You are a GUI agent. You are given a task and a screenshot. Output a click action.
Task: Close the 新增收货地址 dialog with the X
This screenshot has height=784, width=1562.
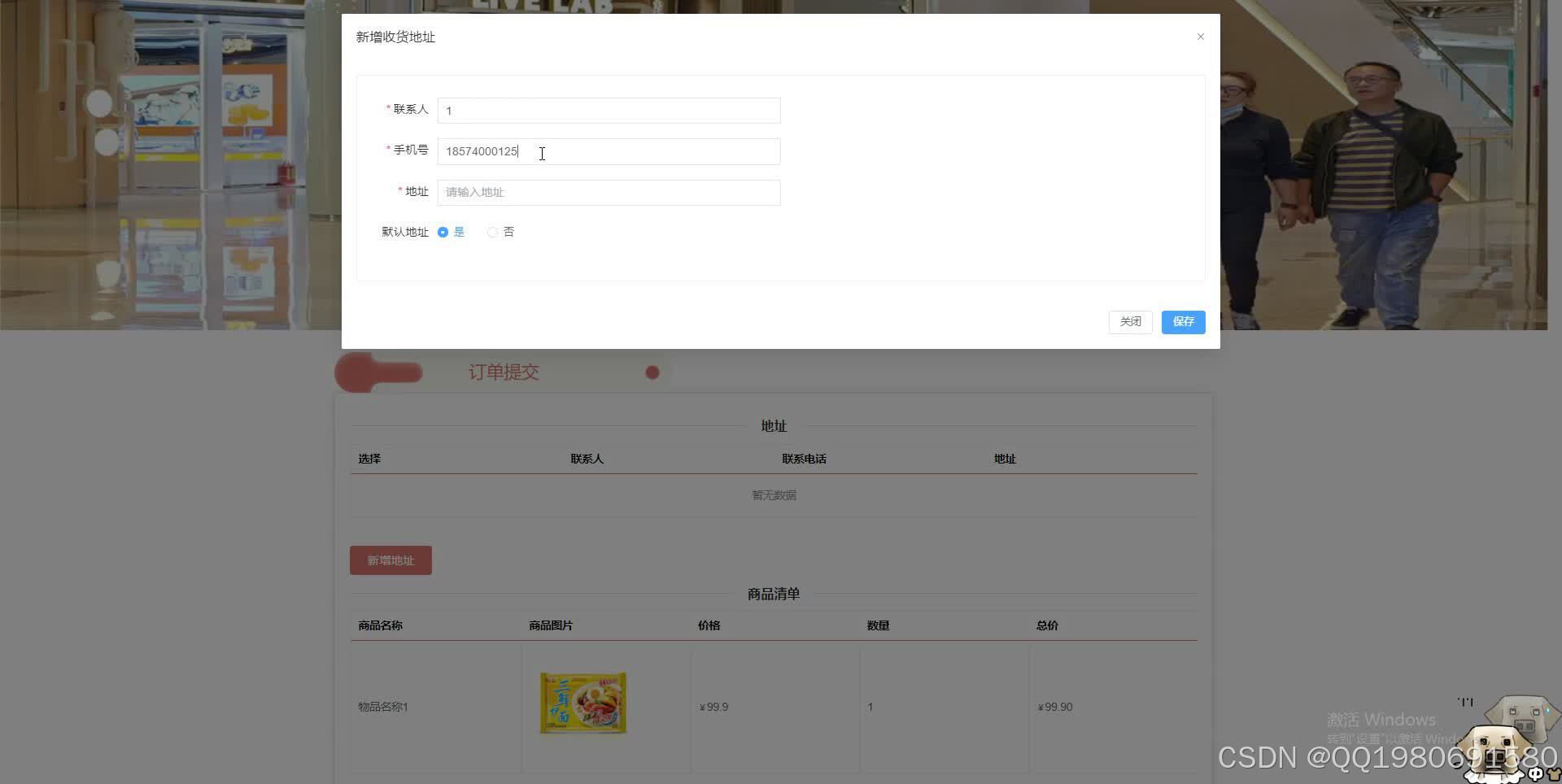(1200, 37)
